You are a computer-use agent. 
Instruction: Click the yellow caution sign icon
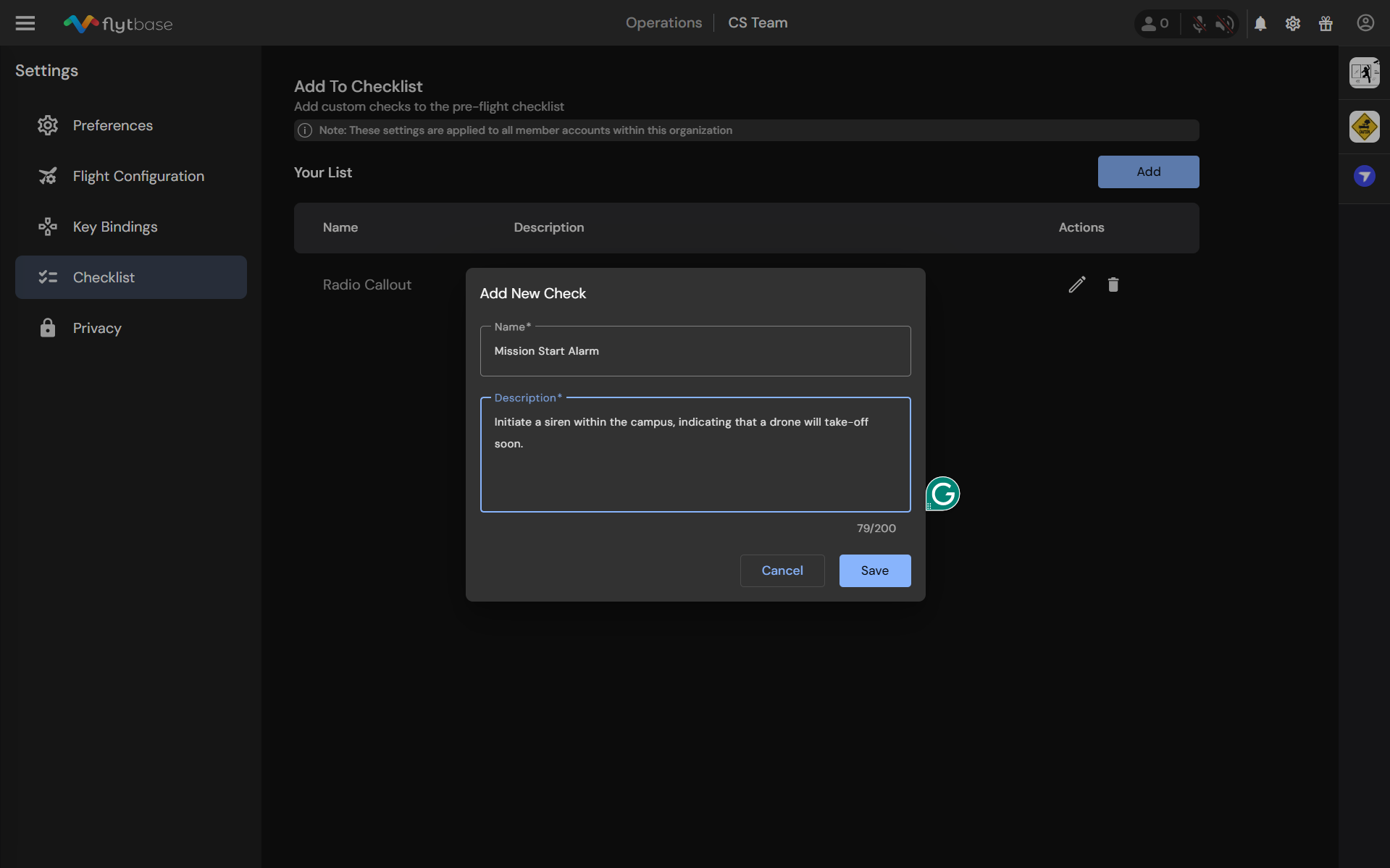1364,127
